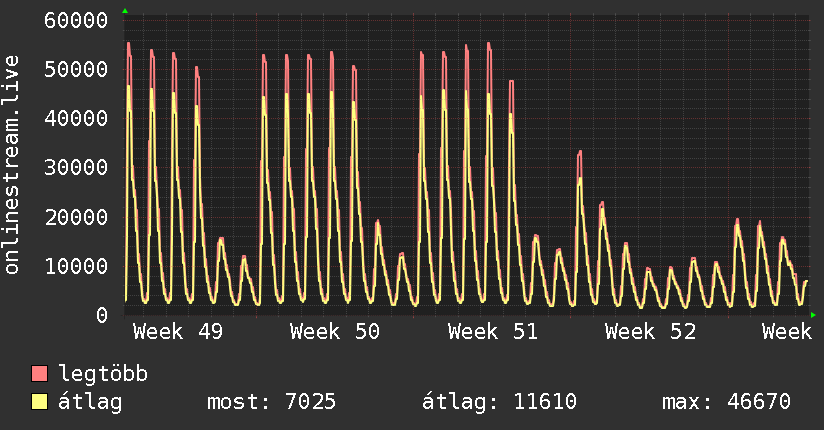Click the 'max: 46670' statistic
Image resolution: width=824 pixels, height=430 pixels.
(x=726, y=402)
